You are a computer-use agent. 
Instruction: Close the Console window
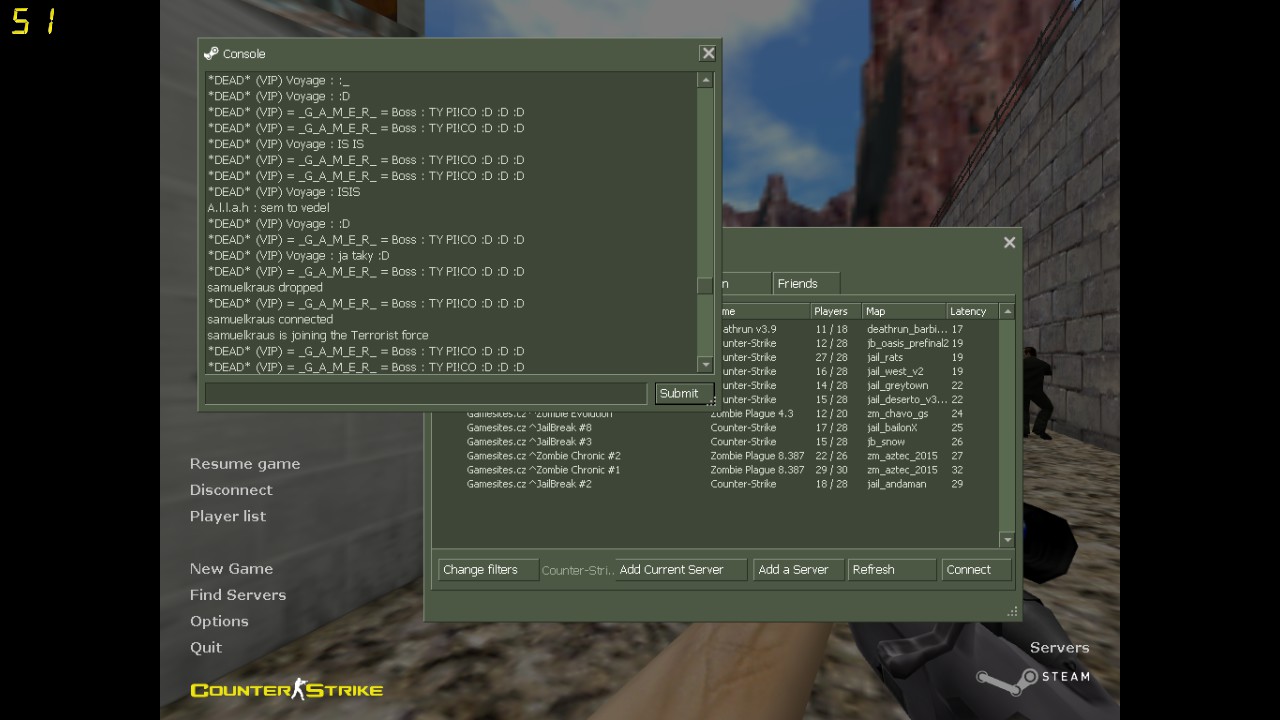click(x=708, y=53)
